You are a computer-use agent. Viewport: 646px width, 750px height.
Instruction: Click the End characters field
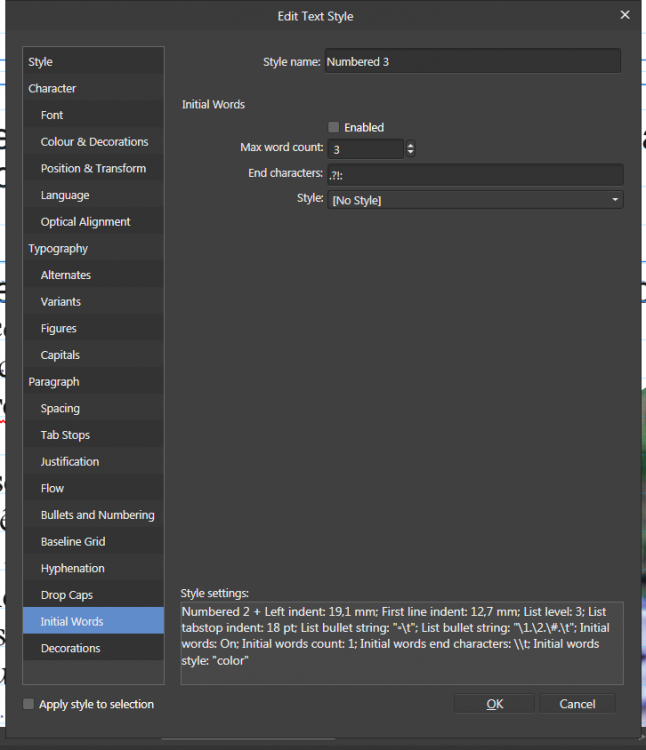[475, 174]
